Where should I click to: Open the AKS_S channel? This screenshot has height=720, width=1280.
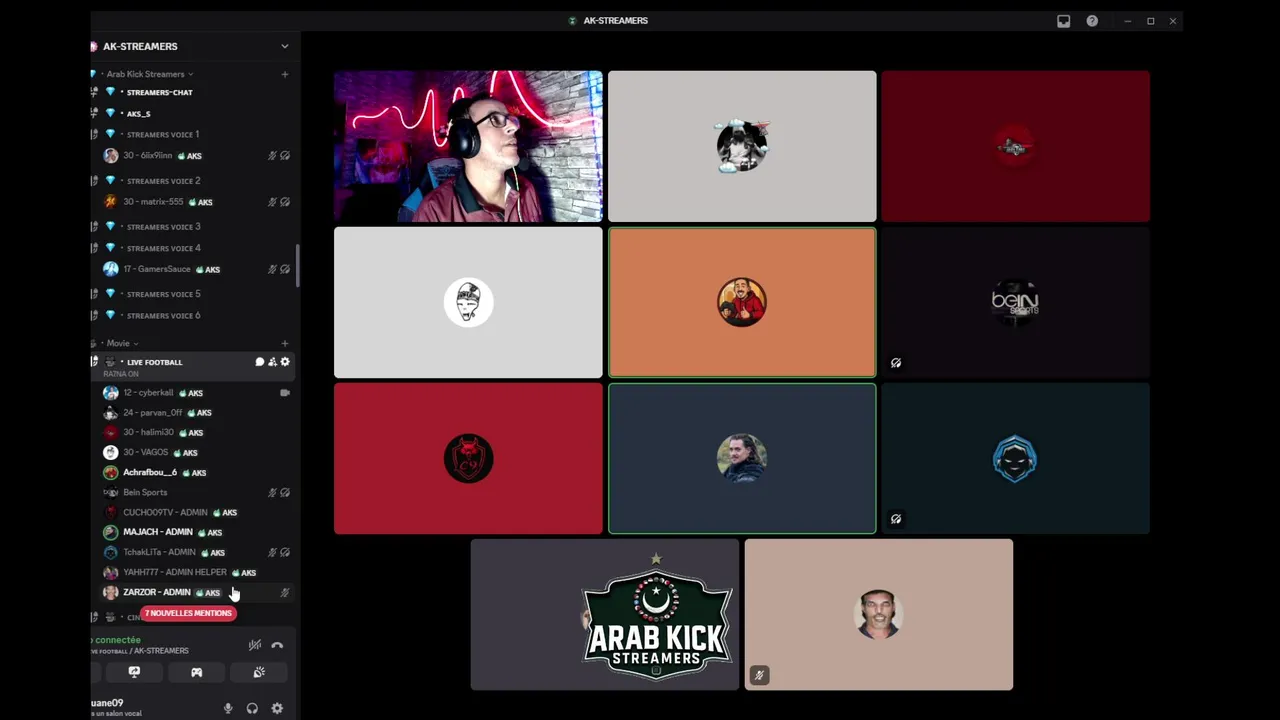tap(138, 114)
